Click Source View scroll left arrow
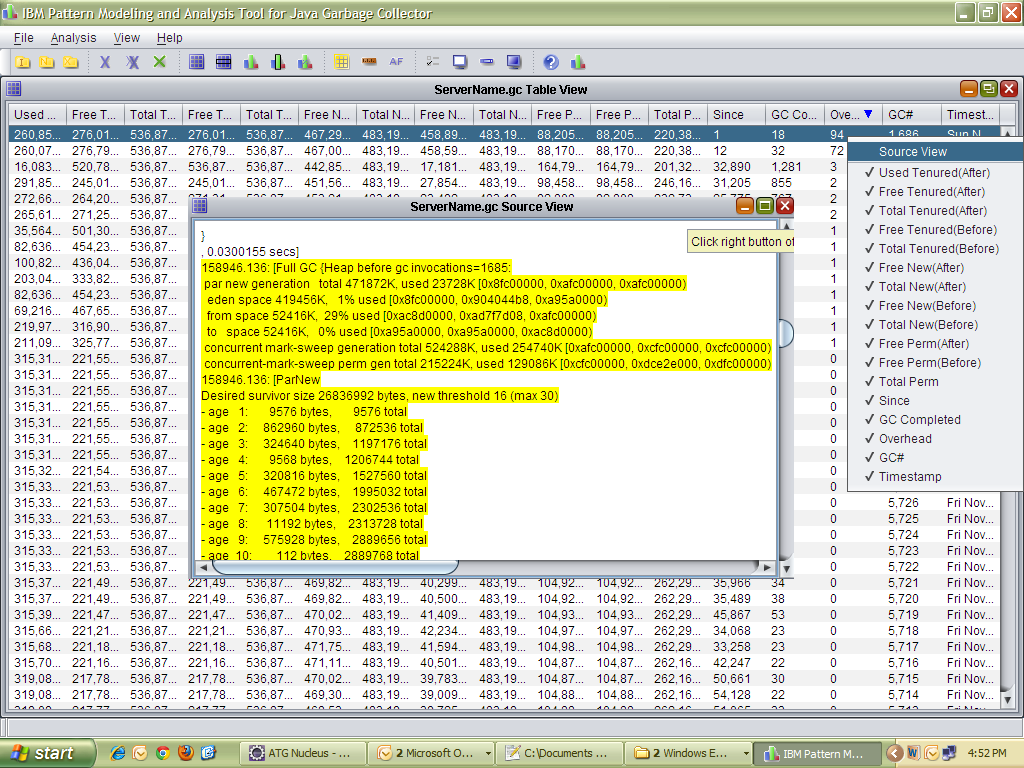 click(203, 568)
